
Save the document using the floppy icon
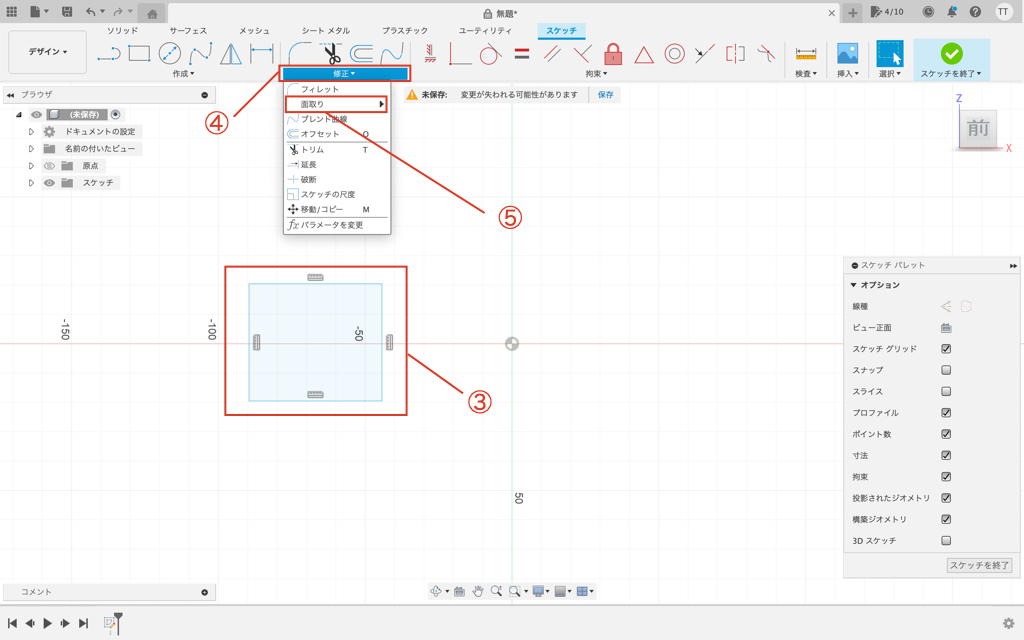coord(67,12)
